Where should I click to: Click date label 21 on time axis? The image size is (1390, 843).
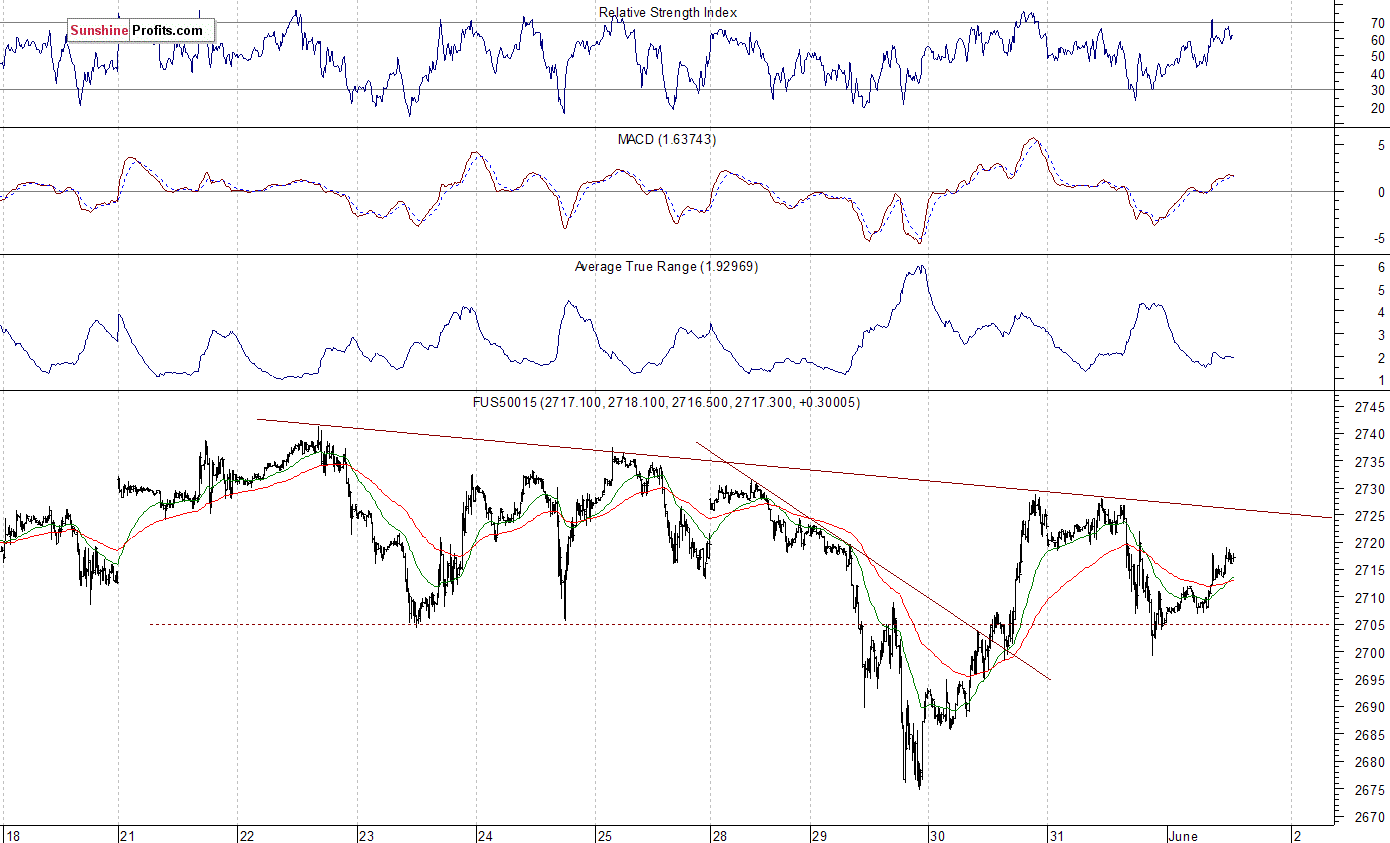[x=128, y=835]
